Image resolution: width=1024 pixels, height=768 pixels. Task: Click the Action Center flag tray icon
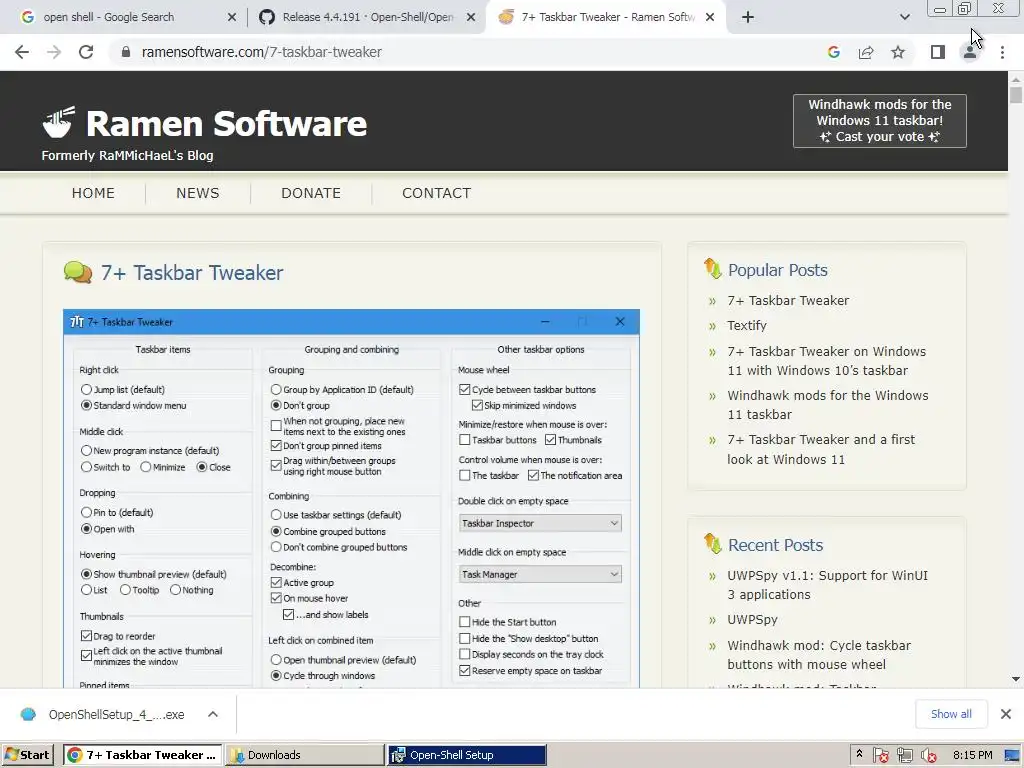880,756
